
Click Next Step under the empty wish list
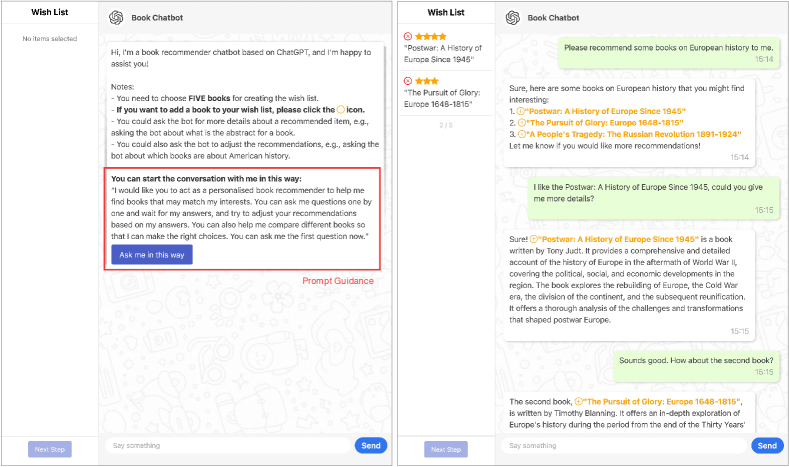click(50, 449)
